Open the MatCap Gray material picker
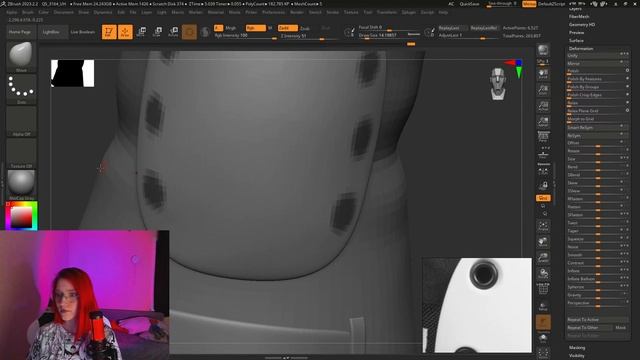The width and height of the screenshot is (640, 360). 21,184
